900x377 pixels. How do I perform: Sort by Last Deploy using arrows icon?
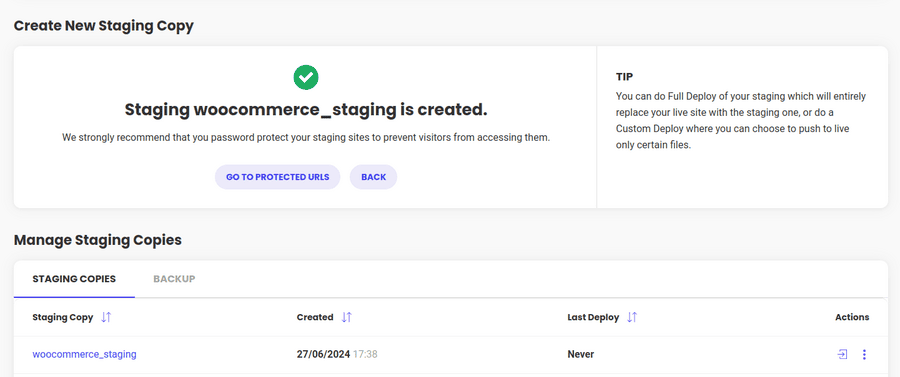pos(632,317)
